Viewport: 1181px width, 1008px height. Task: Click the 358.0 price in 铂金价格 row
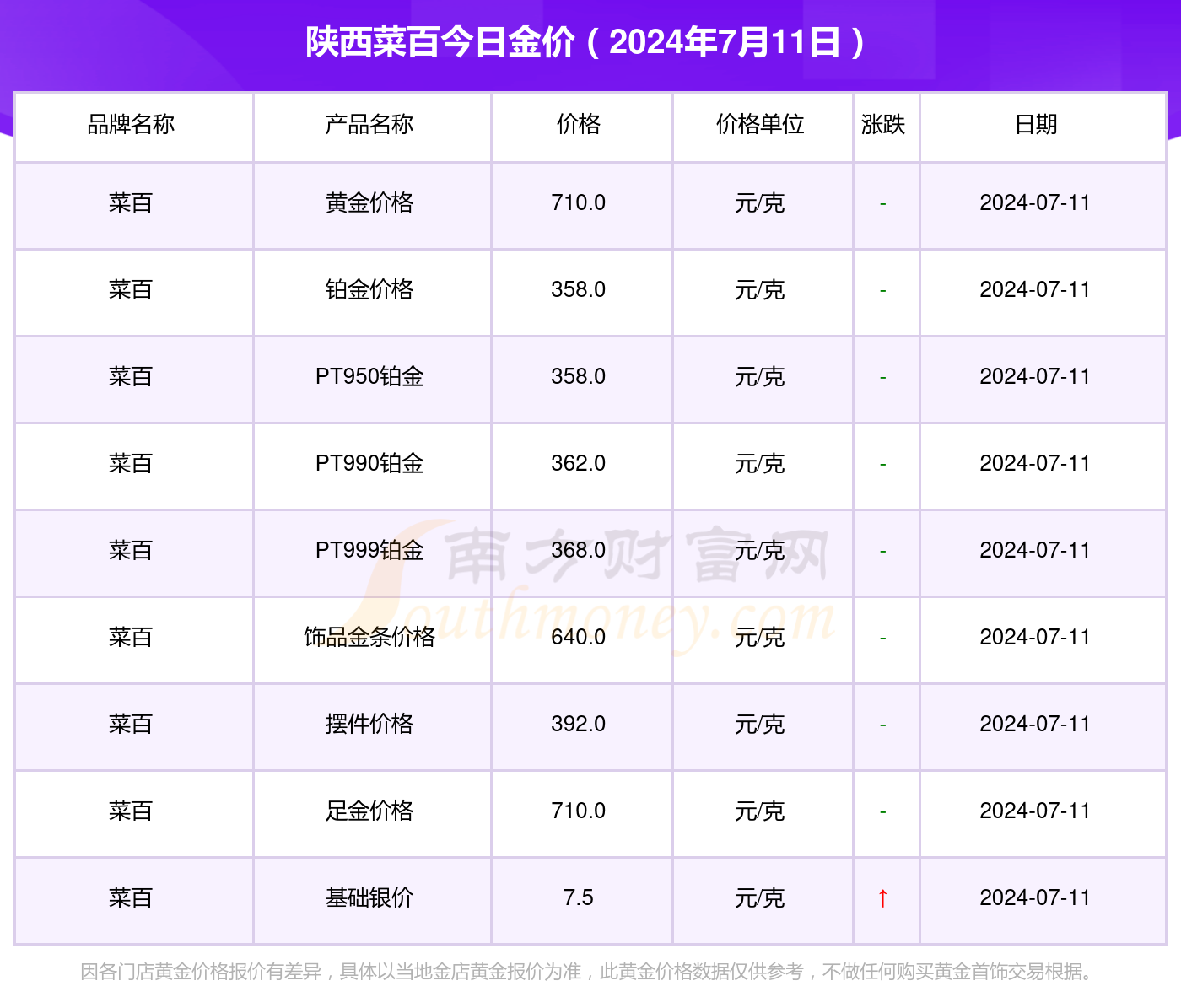(579, 290)
